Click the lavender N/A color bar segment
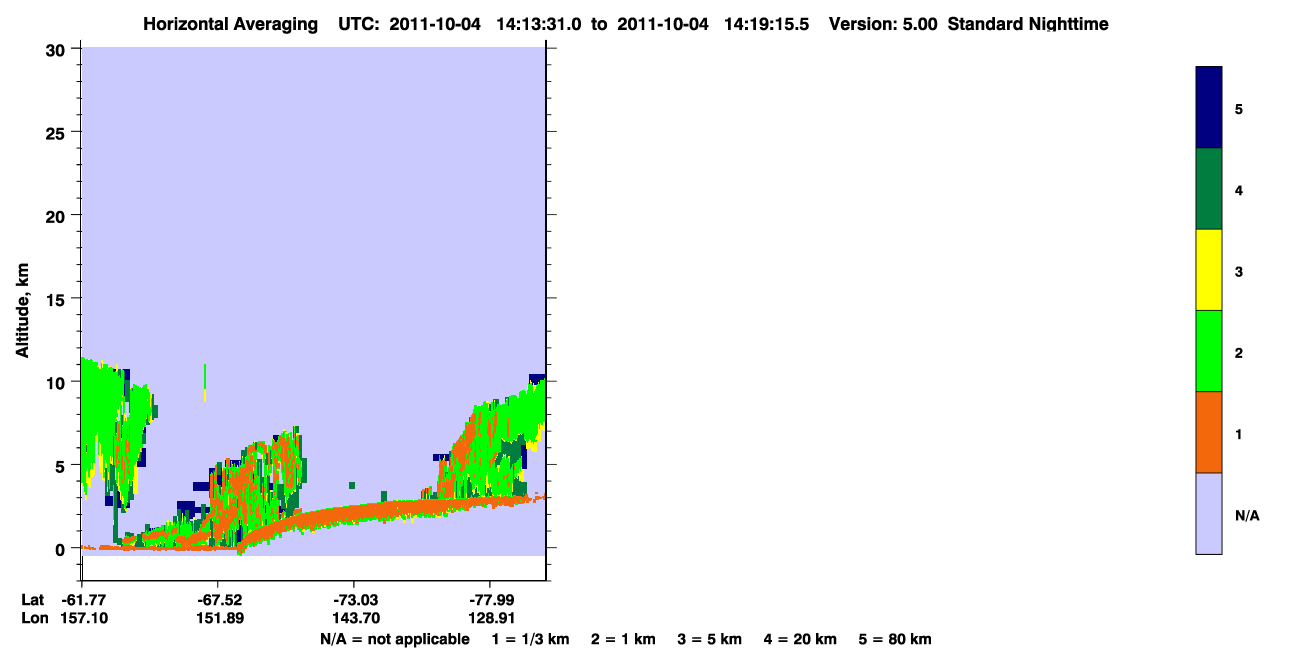The width and height of the screenshot is (1300, 667). coord(1209,513)
